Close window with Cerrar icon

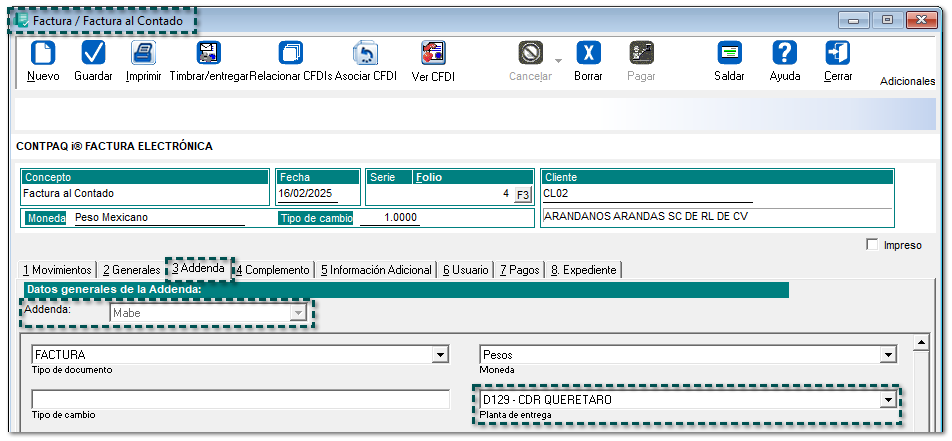[838, 53]
